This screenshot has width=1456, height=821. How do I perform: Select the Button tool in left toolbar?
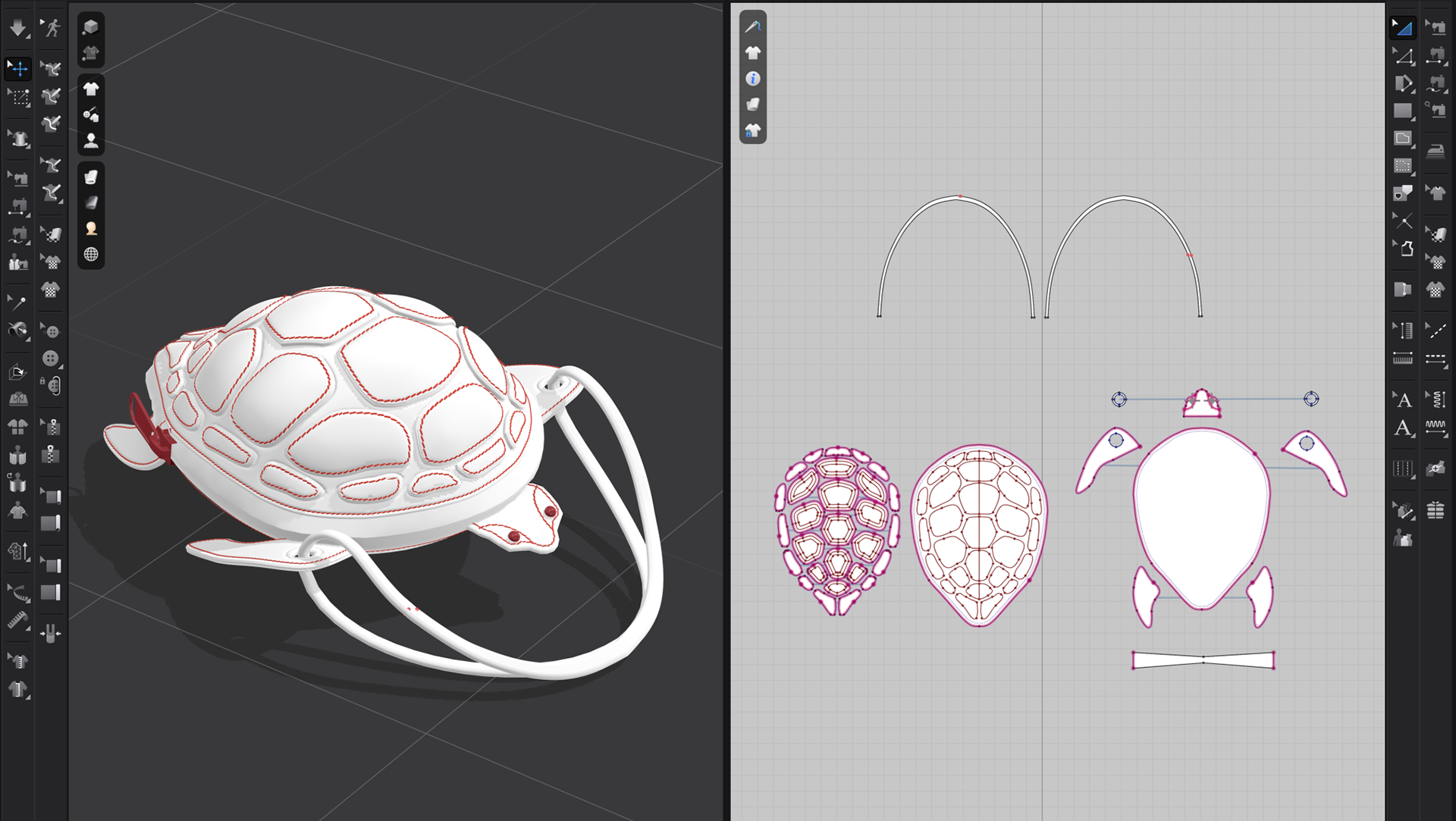click(x=50, y=359)
